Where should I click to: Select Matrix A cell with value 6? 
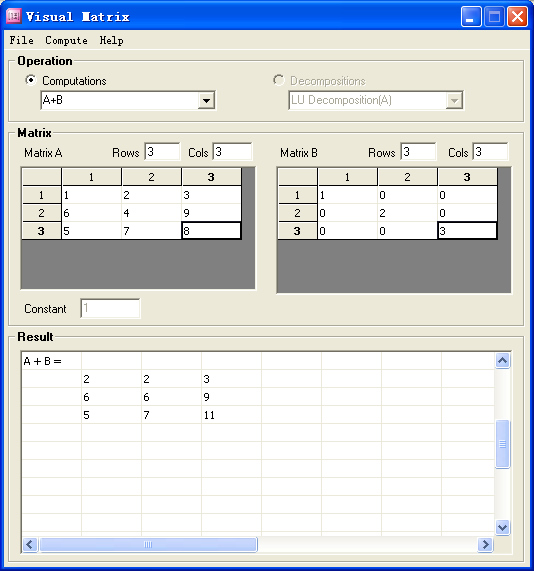(91, 213)
